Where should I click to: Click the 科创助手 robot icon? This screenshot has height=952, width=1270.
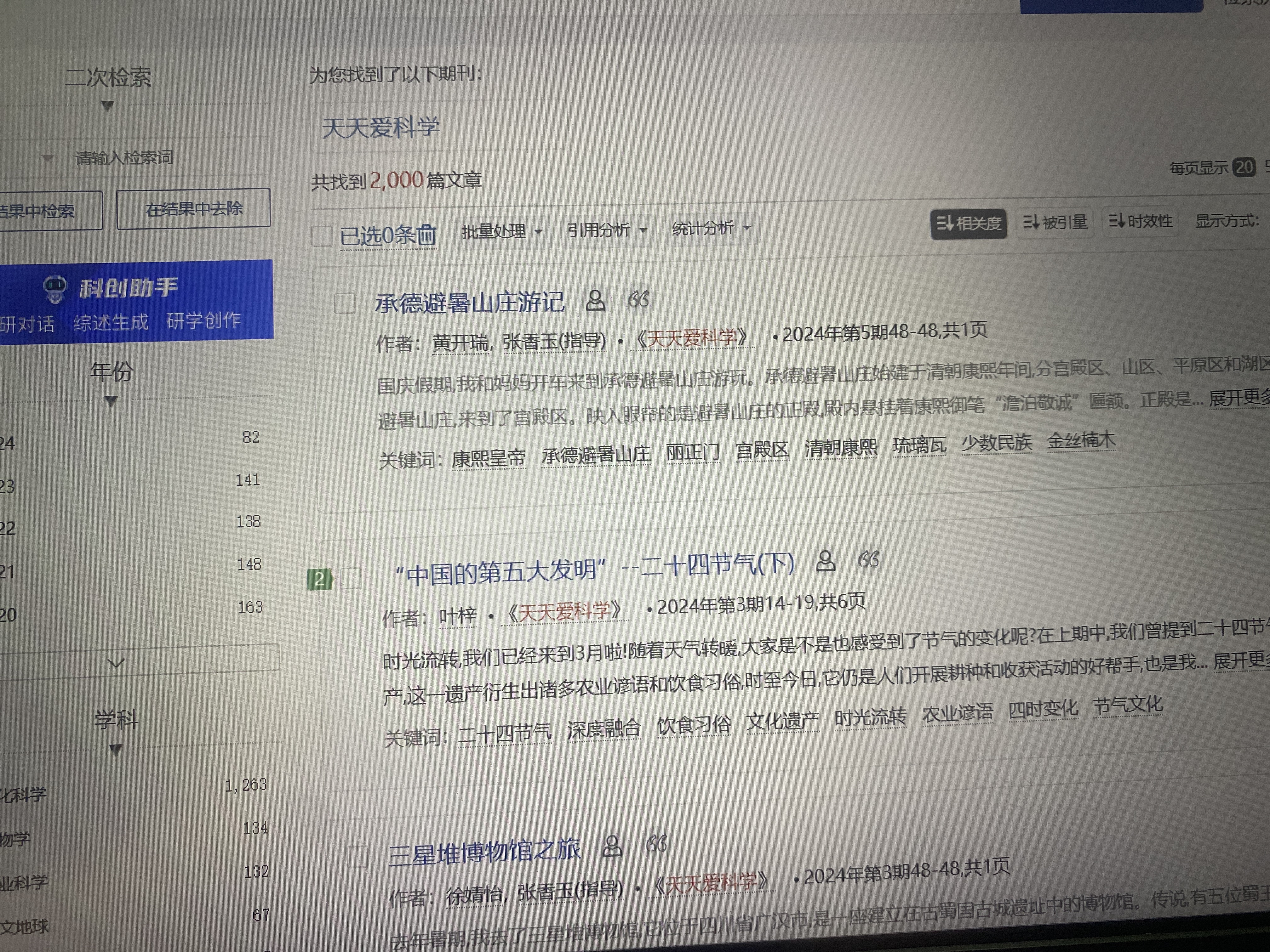tap(55, 289)
